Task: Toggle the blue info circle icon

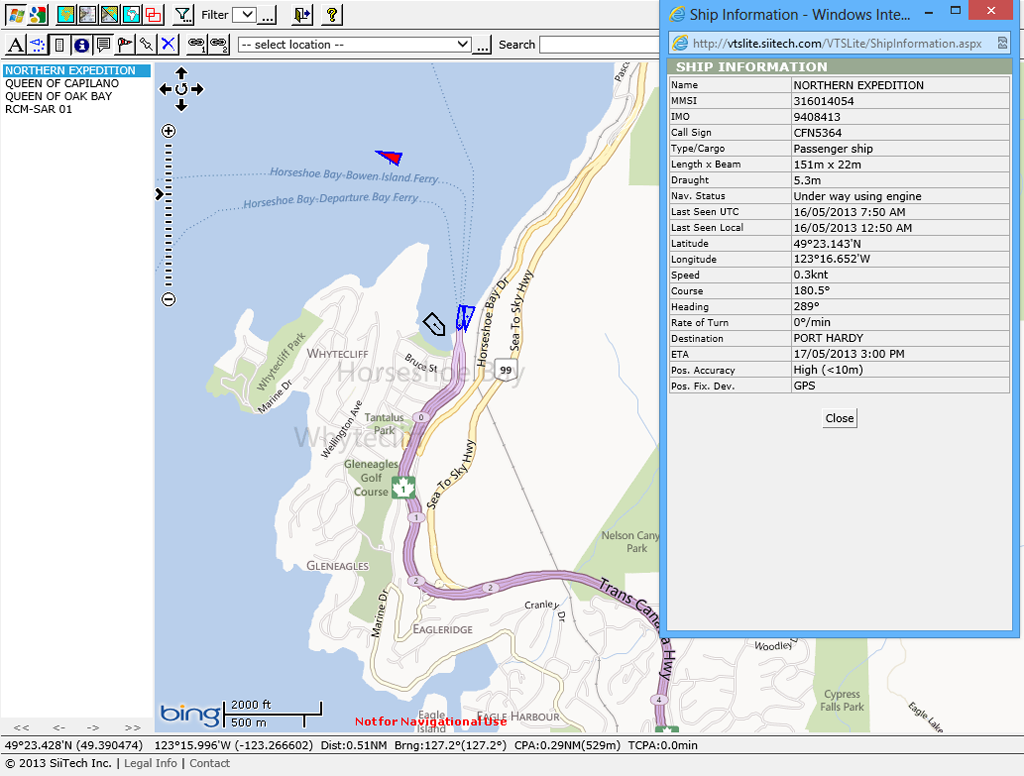Action: point(82,44)
